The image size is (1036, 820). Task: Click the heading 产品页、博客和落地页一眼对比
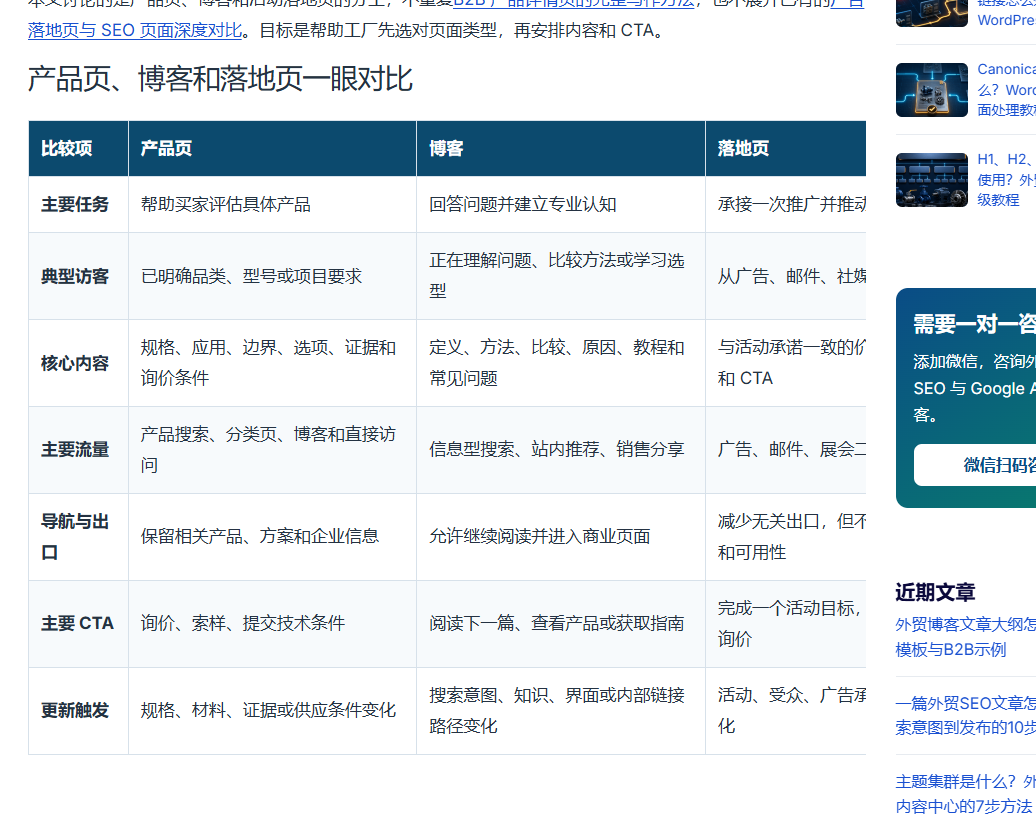pyautogui.click(x=220, y=79)
